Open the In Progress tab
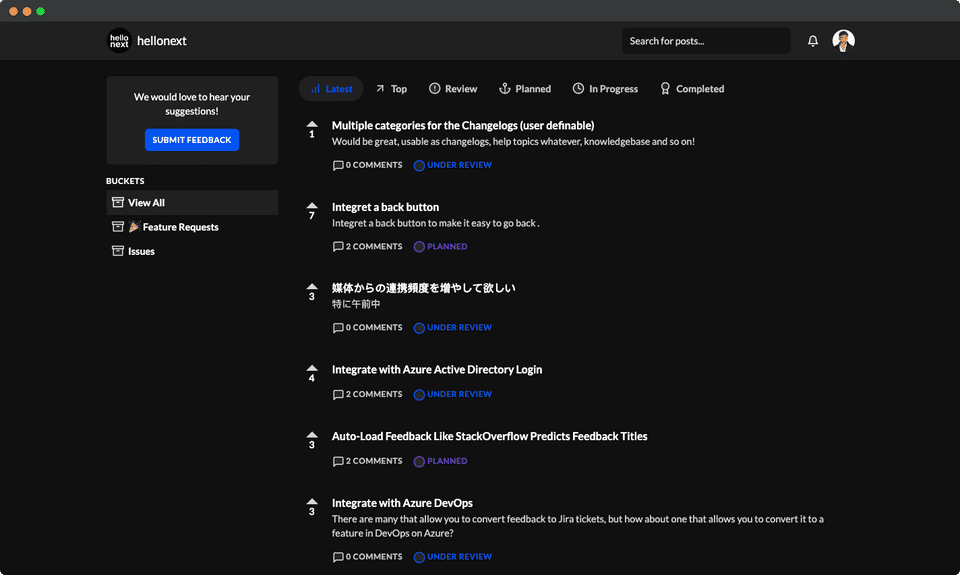The image size is (960, 575). click(x=605, y=89)
